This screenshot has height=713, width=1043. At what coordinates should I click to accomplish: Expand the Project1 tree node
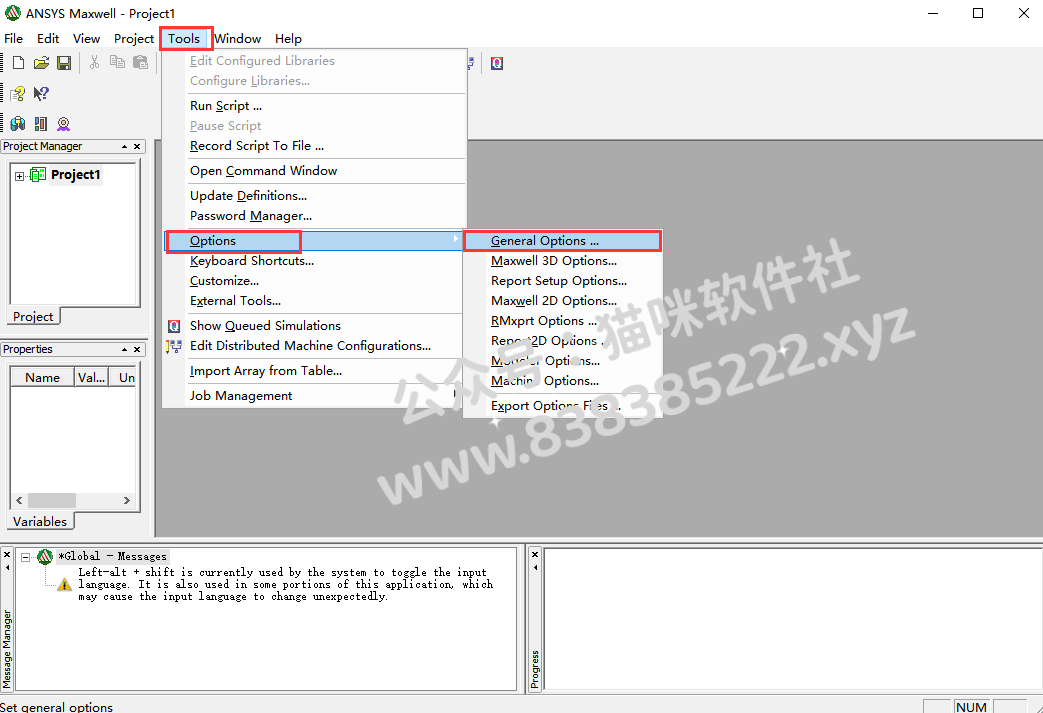click(x=20, y=176)
